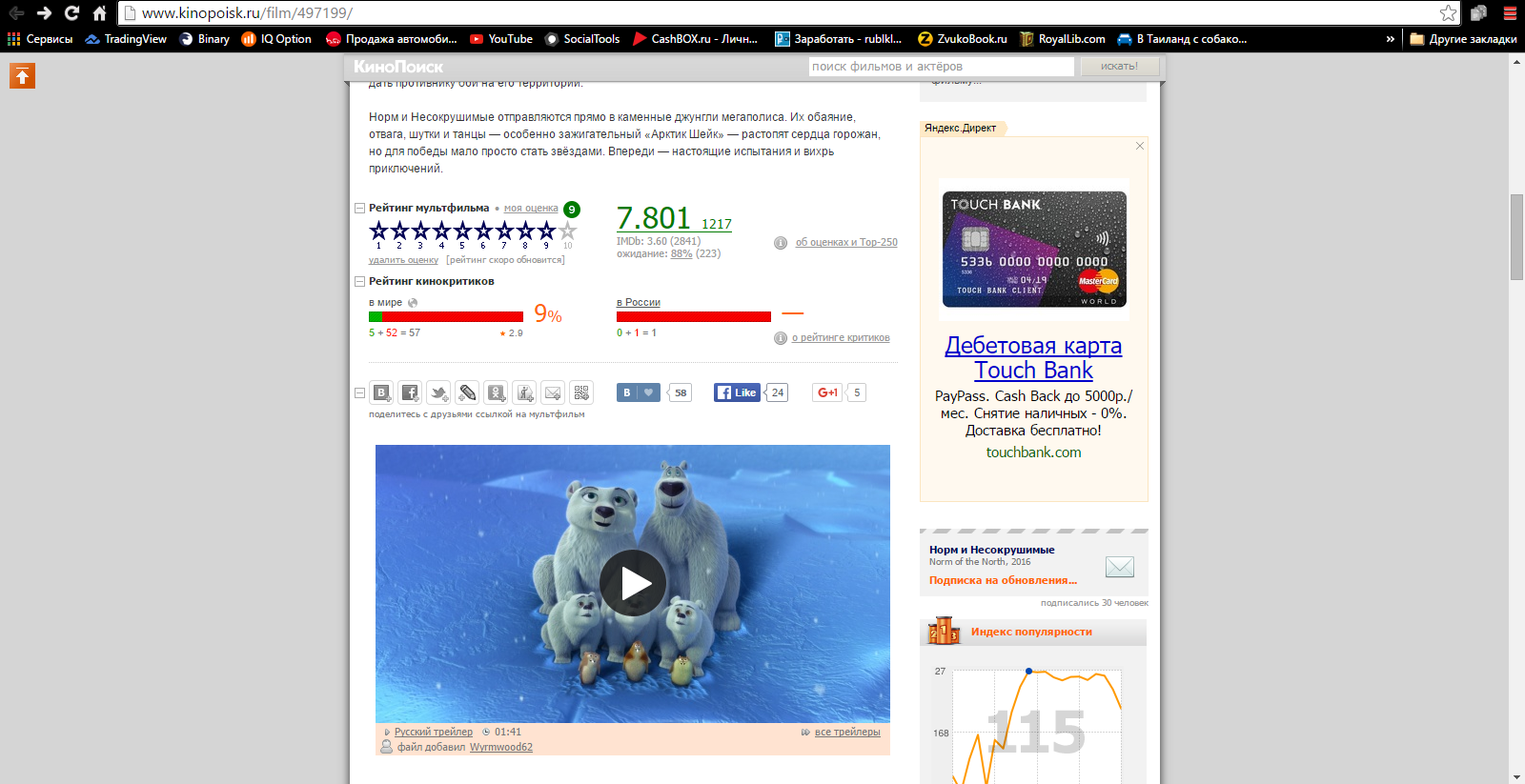Open 'моя оценка' link
This screenshot has height=784, width=1525.
click(531, 209)
